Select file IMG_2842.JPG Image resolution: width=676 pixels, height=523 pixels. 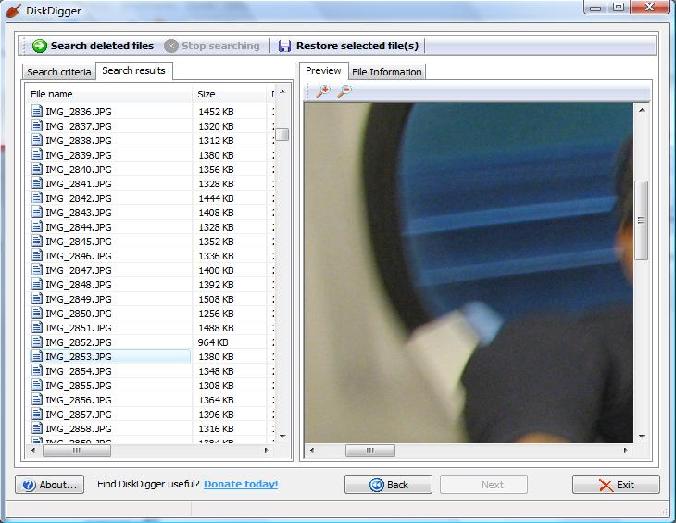pyautogui.click(x=78, y=198)
